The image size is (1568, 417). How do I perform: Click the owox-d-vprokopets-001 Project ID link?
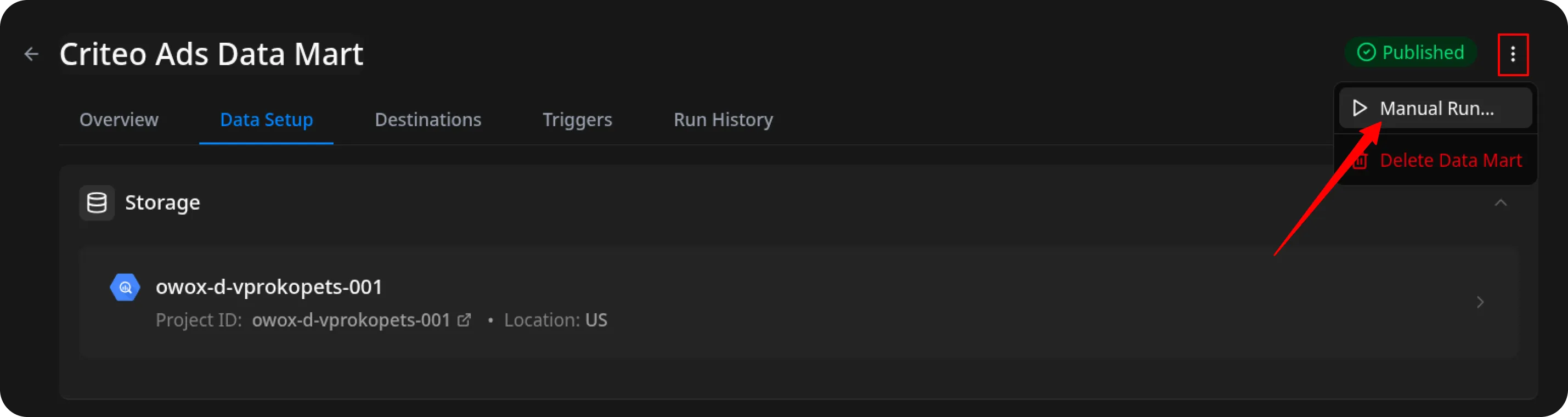click(x=351, y=320)
